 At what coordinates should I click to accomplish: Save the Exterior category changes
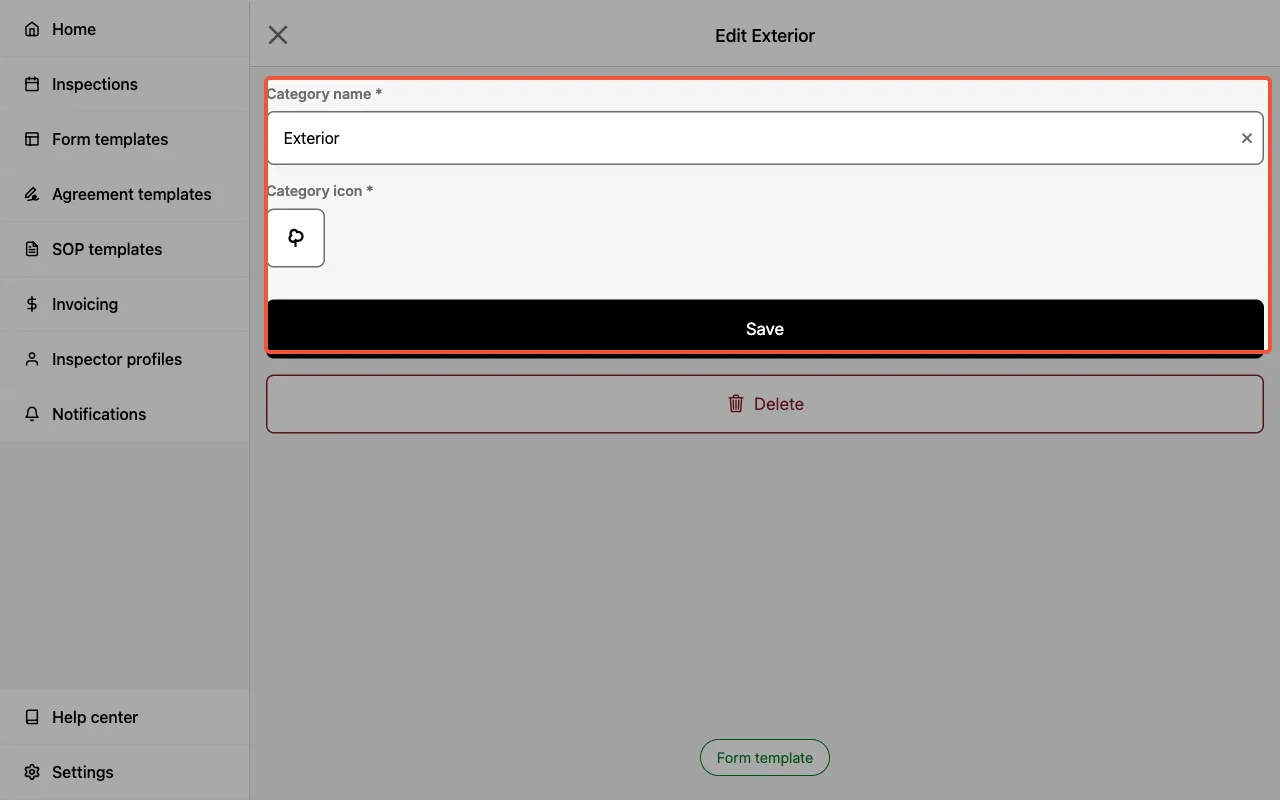[765, 328]
